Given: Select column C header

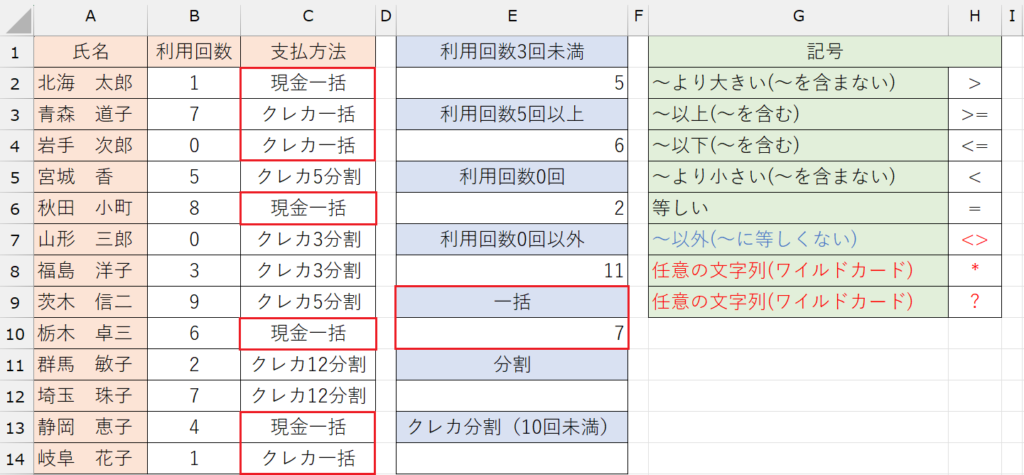Looking at the screenshot, I should click(x=308, y=18).
